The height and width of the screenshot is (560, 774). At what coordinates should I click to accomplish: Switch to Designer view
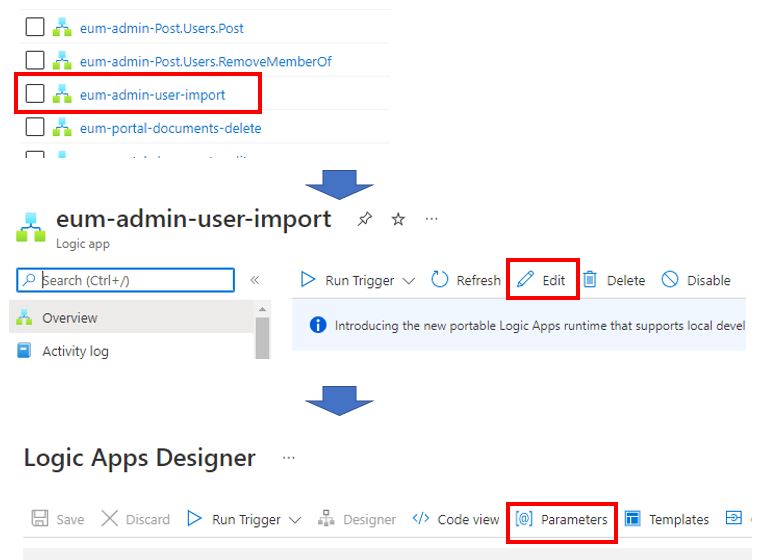click(357, 519)
